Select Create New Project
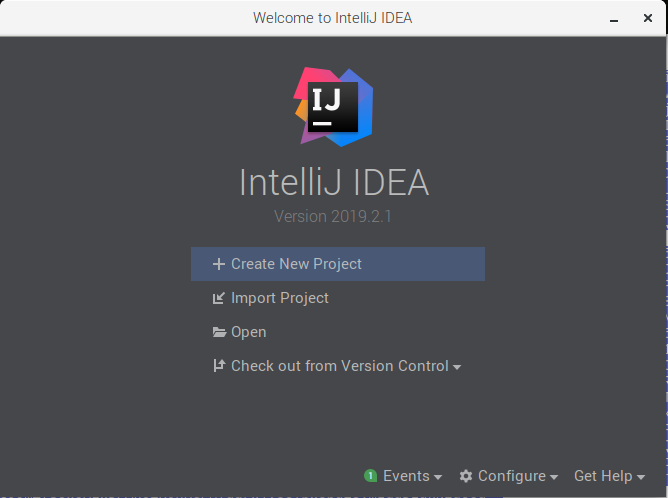The width and height of the screenshot is (668, 498). pos(338,264)
